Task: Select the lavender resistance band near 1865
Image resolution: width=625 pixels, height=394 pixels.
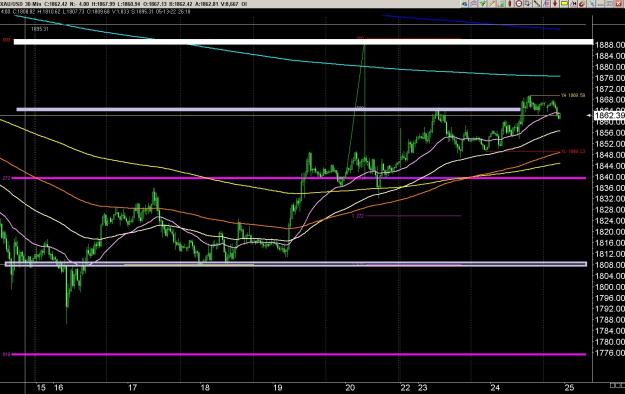Action: (x=268, y=109)
